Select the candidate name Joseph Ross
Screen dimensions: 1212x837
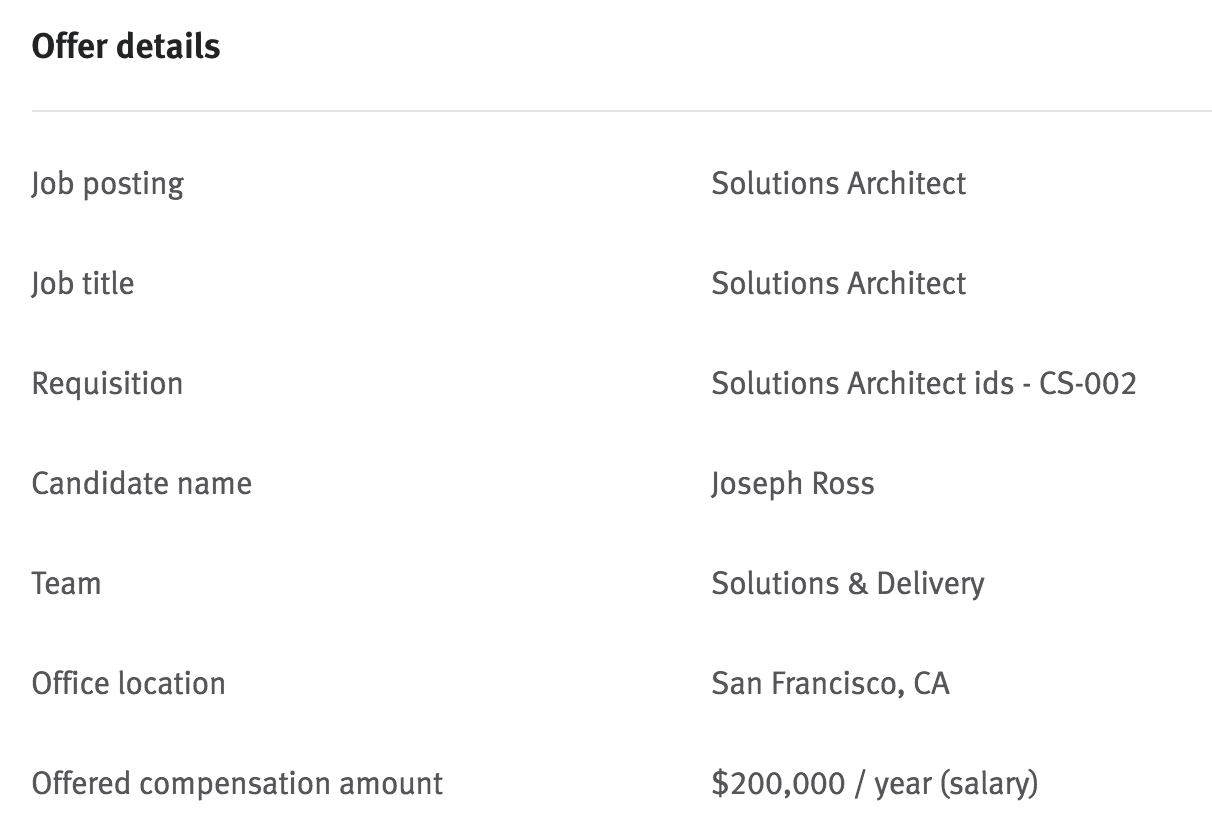pyautogui.click(x=792, y=484)
